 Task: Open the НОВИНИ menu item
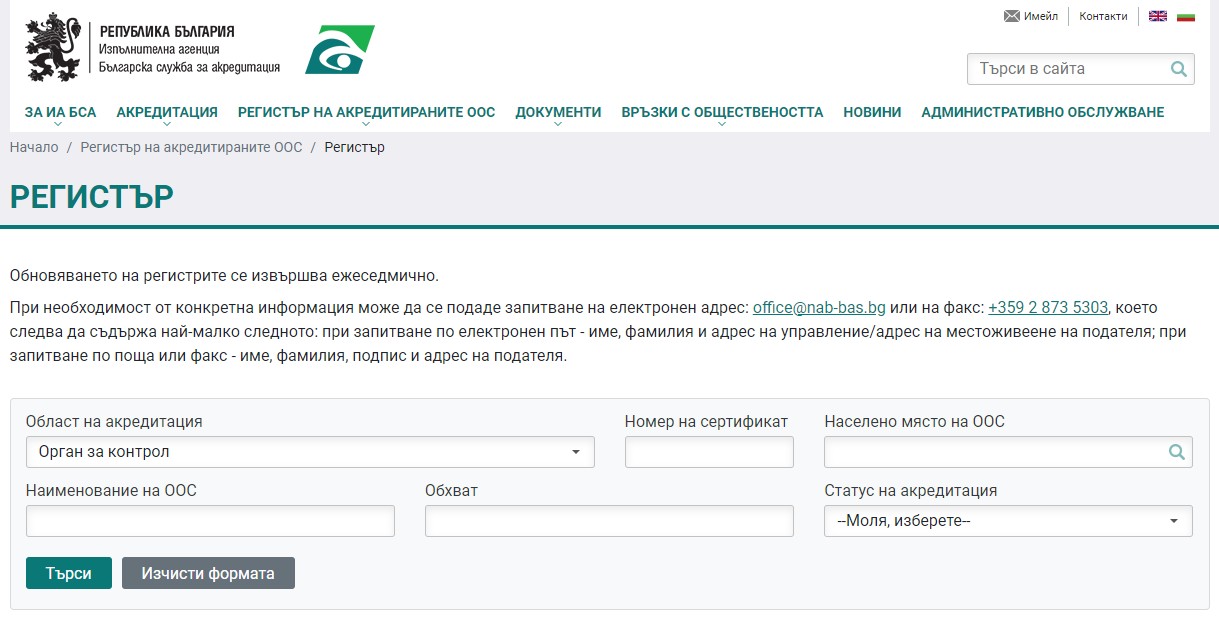click(872, 112)
